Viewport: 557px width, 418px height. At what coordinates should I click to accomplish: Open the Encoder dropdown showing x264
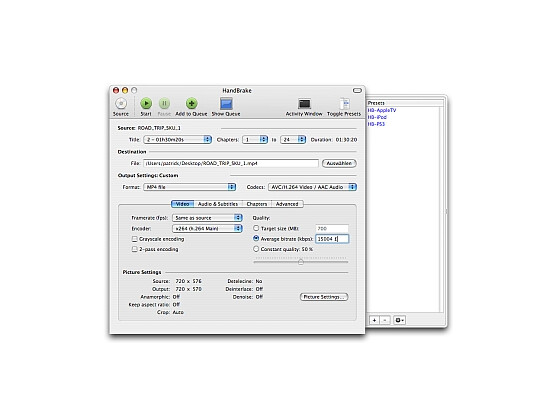[207, 228]
